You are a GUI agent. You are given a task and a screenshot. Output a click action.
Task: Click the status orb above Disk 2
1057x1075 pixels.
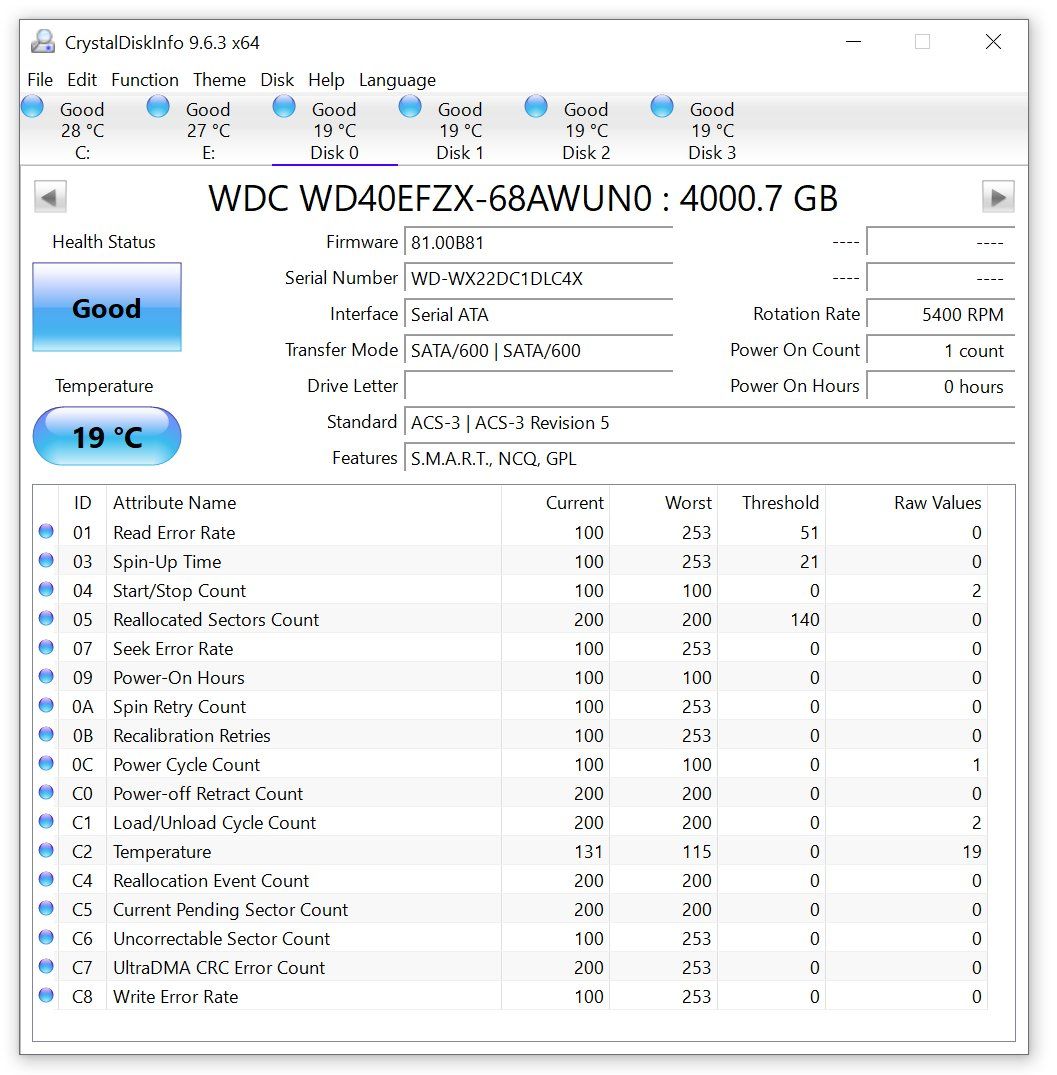[536, 107]
